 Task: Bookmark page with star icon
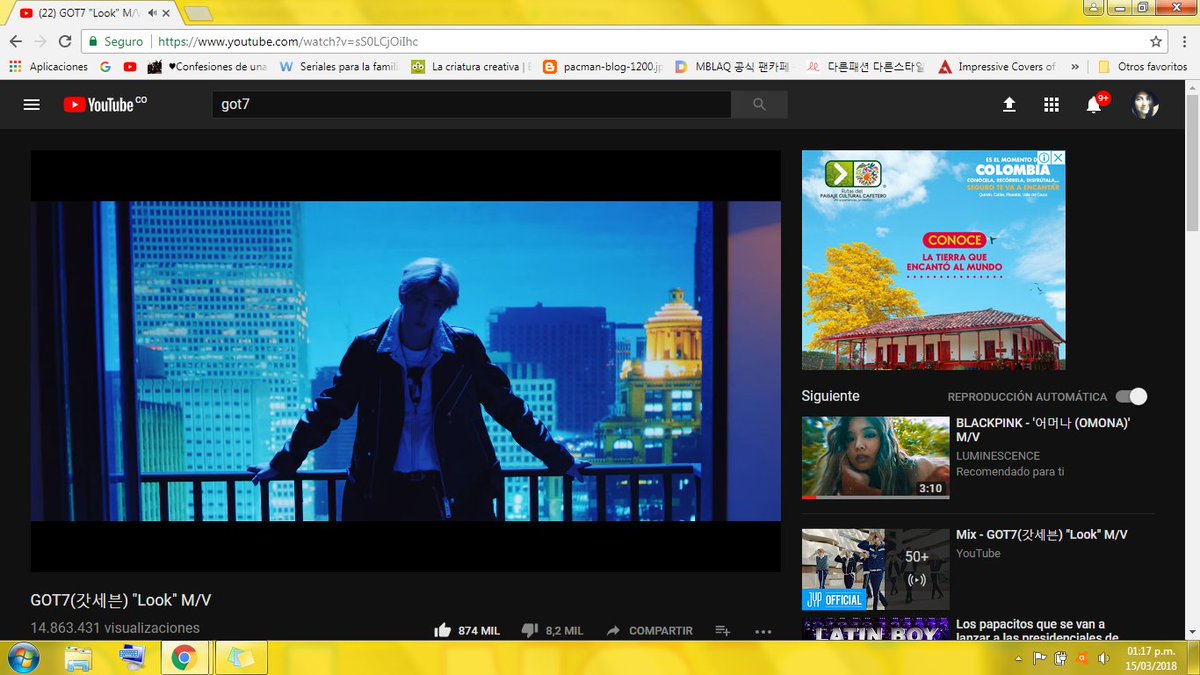point(1156,42)
